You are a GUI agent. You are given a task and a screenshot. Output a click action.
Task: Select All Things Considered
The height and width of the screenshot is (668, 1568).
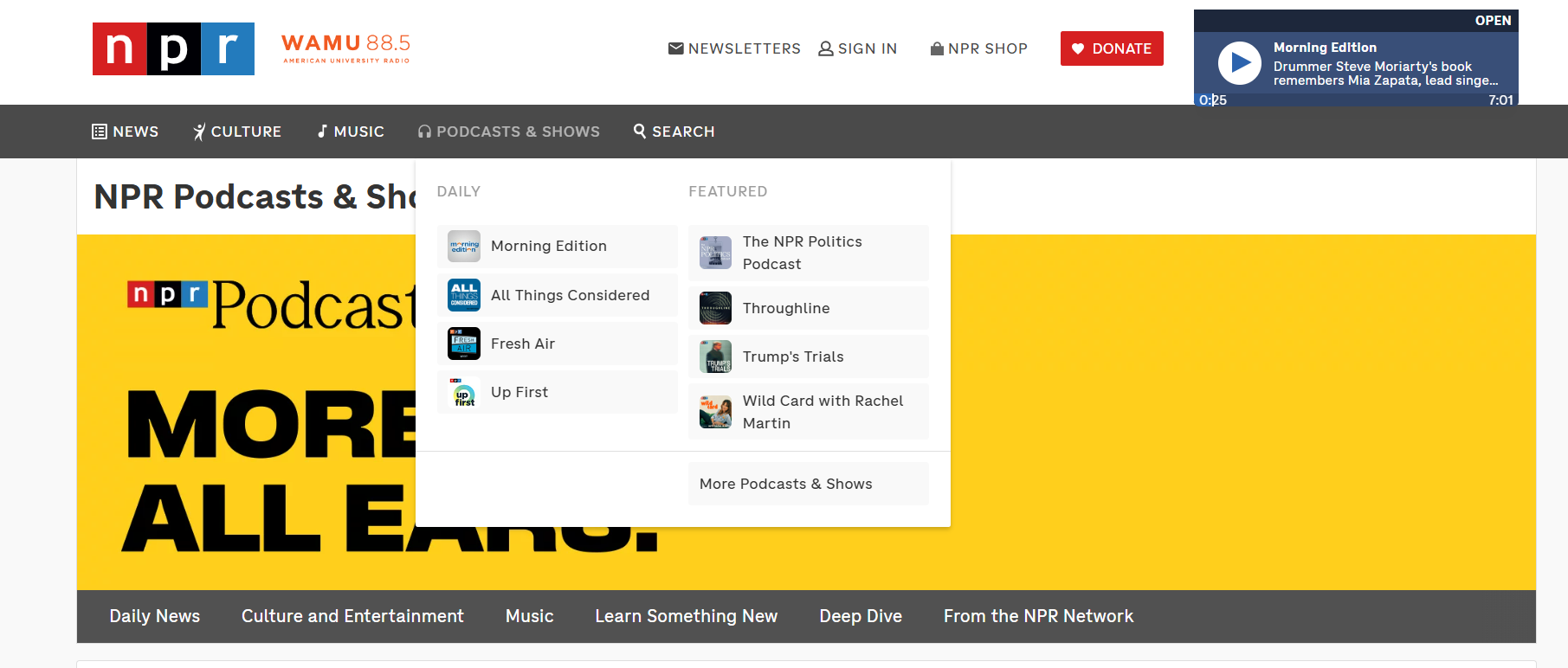pyautogui.click(x=558, y=294)
